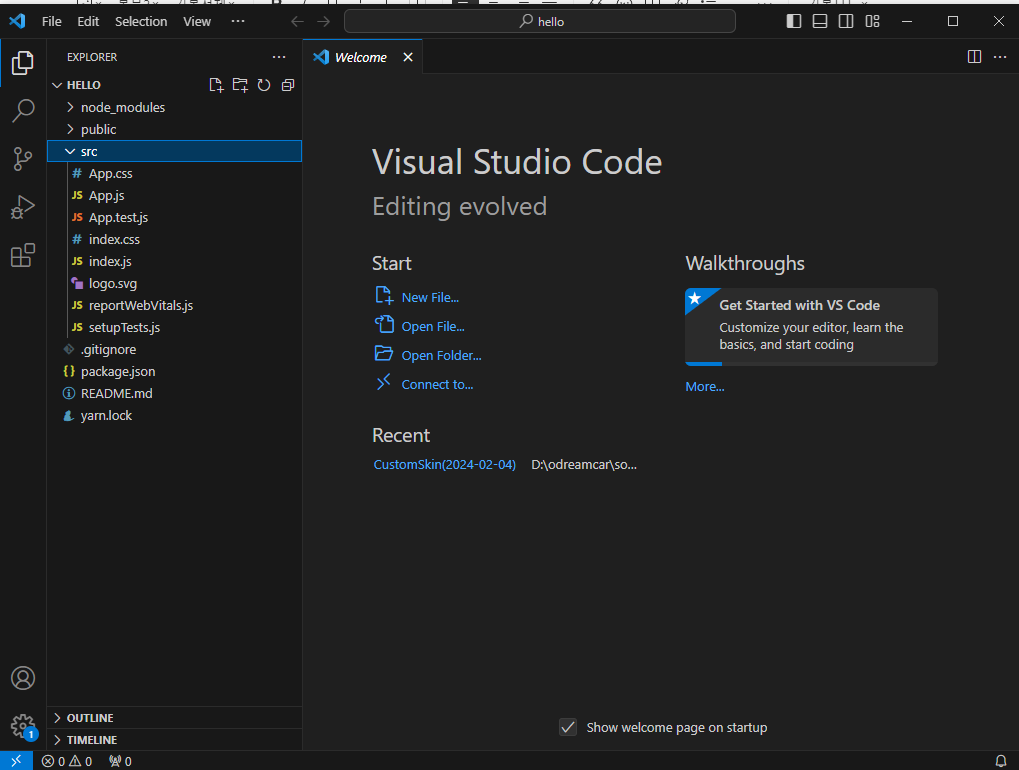Split the editor to the right
This screenshot has width=1019, height=770.
(974, 57)
